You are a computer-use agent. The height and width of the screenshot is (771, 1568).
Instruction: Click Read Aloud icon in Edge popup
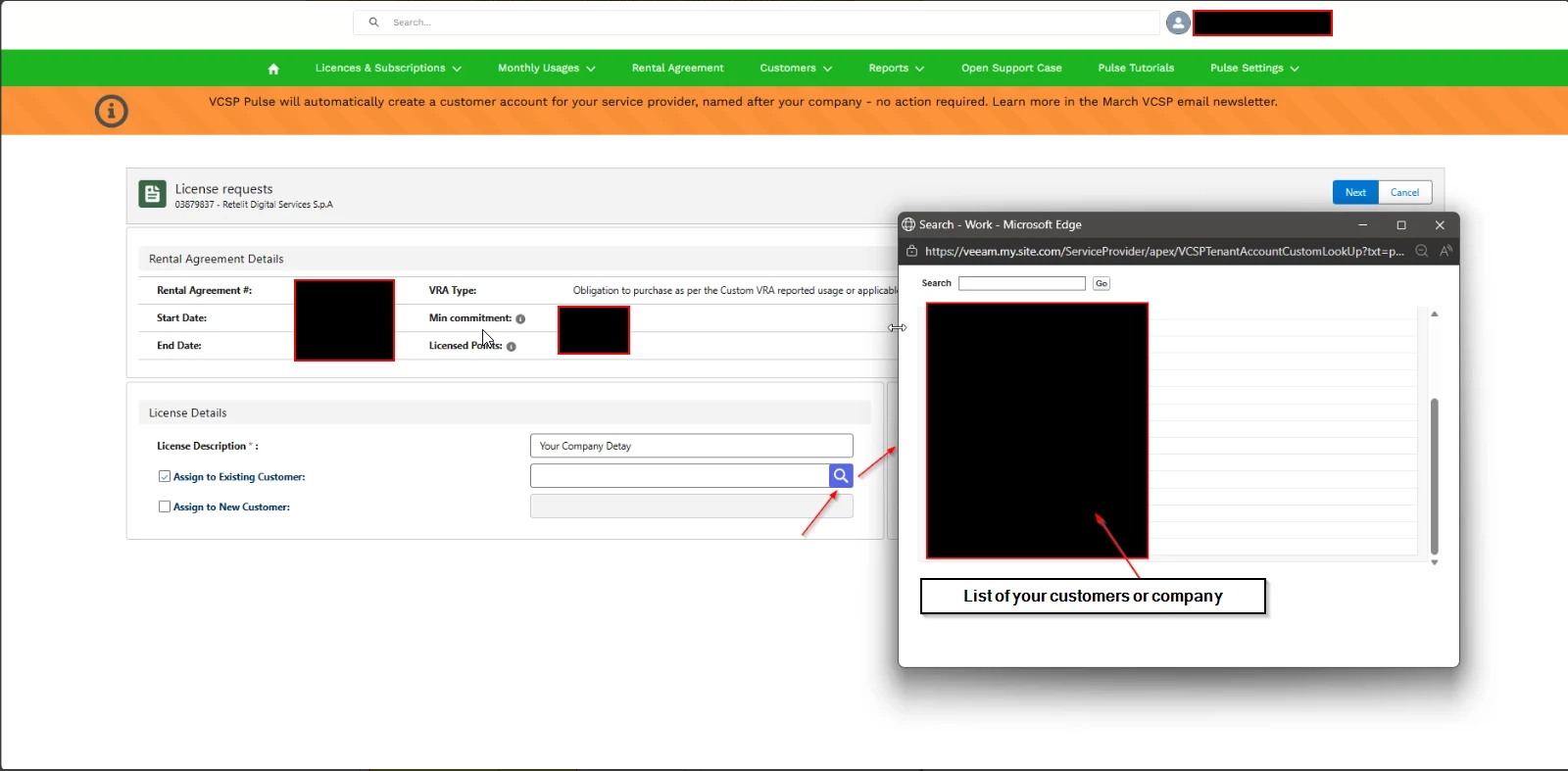click(x=1445, y=252)
